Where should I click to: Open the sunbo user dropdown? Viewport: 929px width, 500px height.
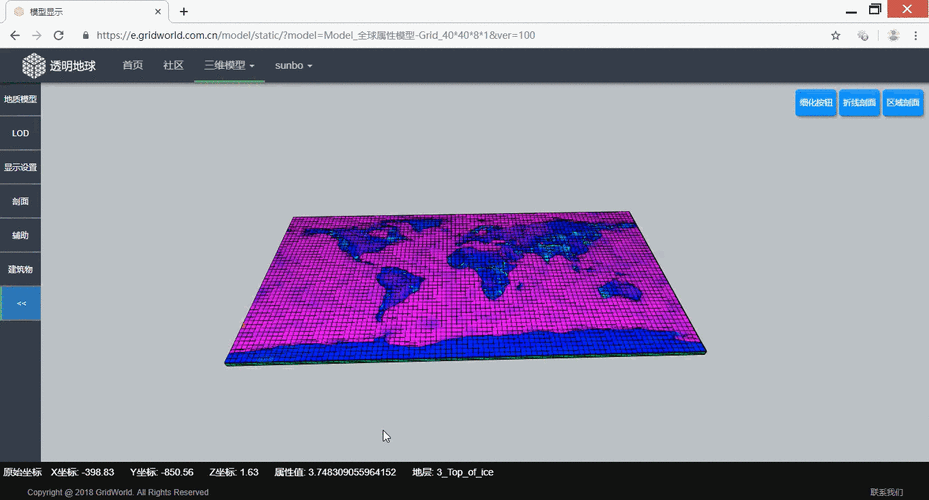[x=293, y=65]
